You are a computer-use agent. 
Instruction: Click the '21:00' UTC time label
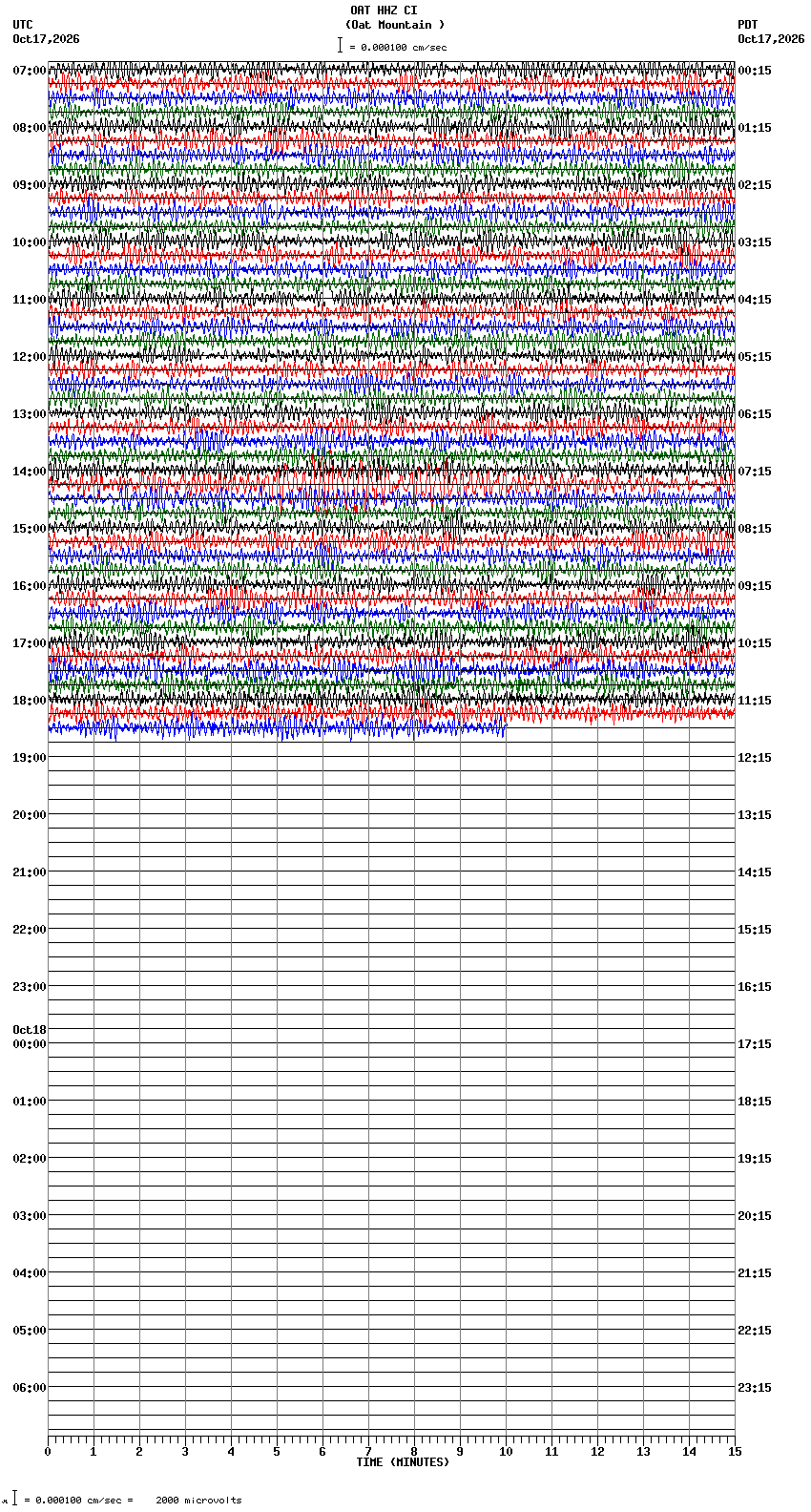click(x=30, y=872)
